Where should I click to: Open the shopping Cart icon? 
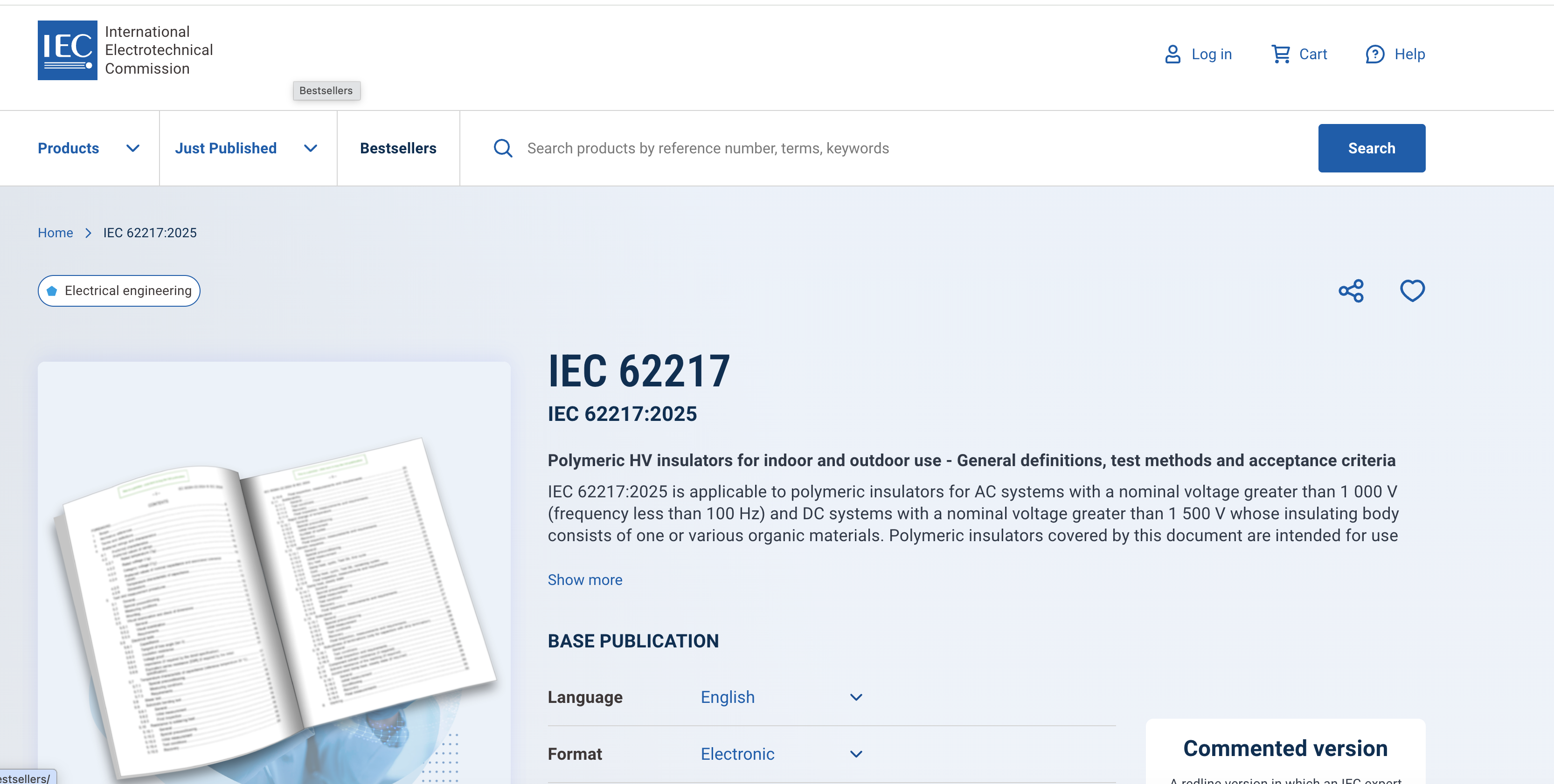click(1281, 54)
